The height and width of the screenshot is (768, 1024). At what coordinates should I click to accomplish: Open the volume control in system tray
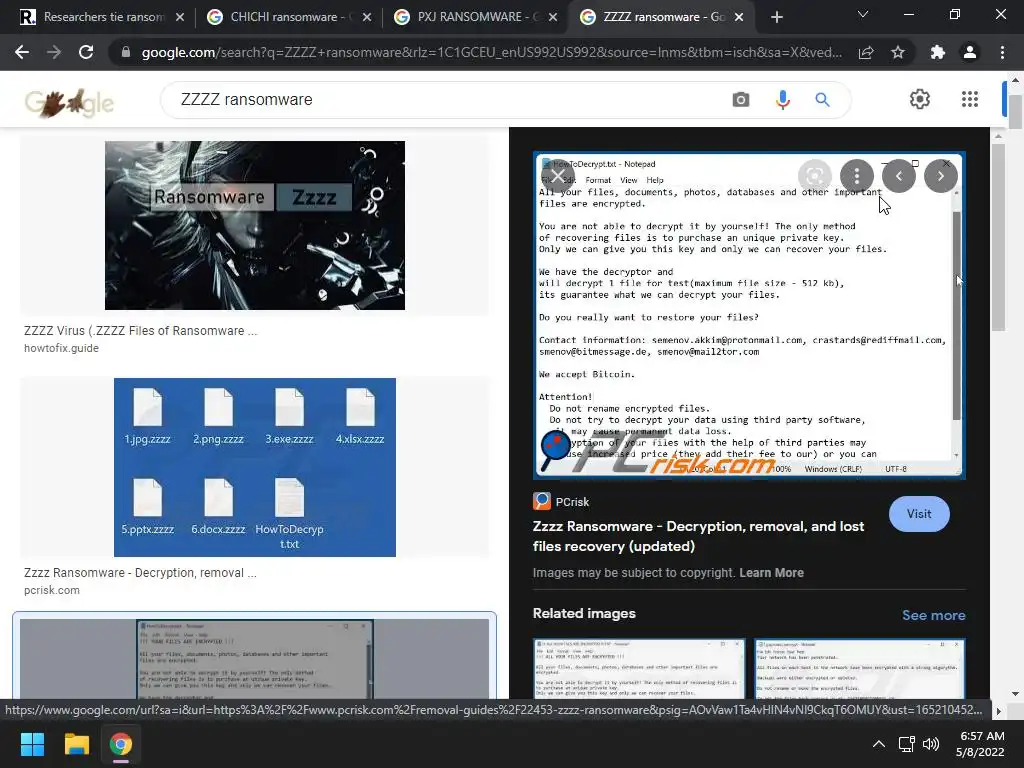pyautogui.click(x=931, y=744)
